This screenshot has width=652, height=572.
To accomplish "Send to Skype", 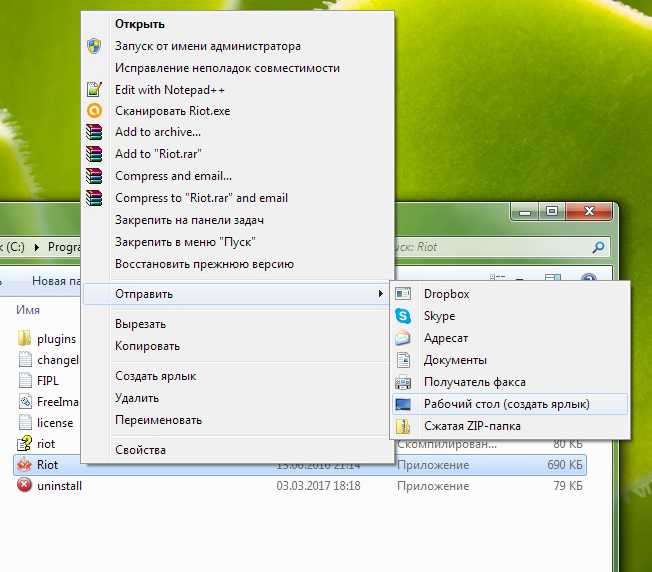I will click(x=510, y=316).
